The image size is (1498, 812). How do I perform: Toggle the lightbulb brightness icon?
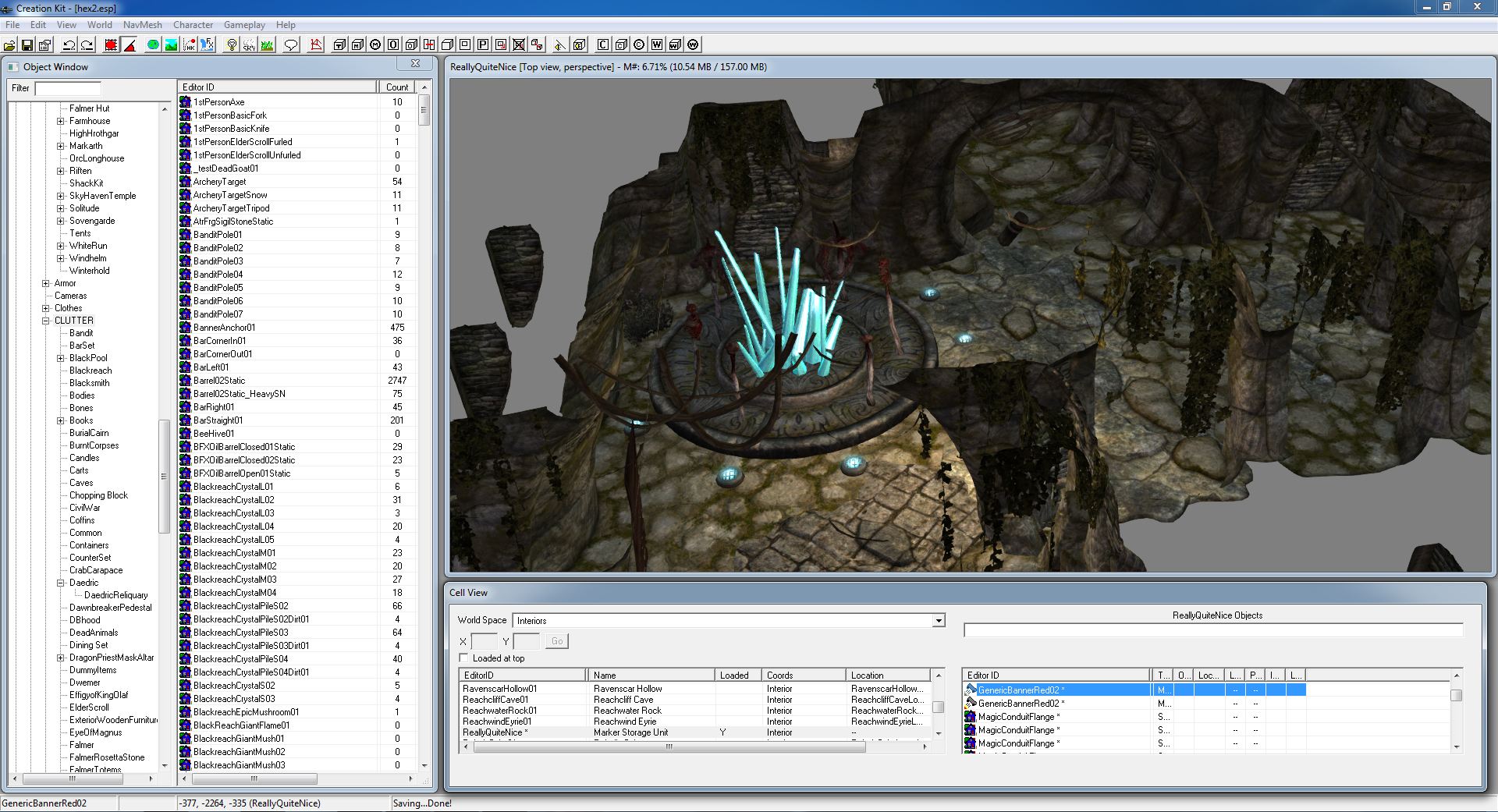(232, 45)
